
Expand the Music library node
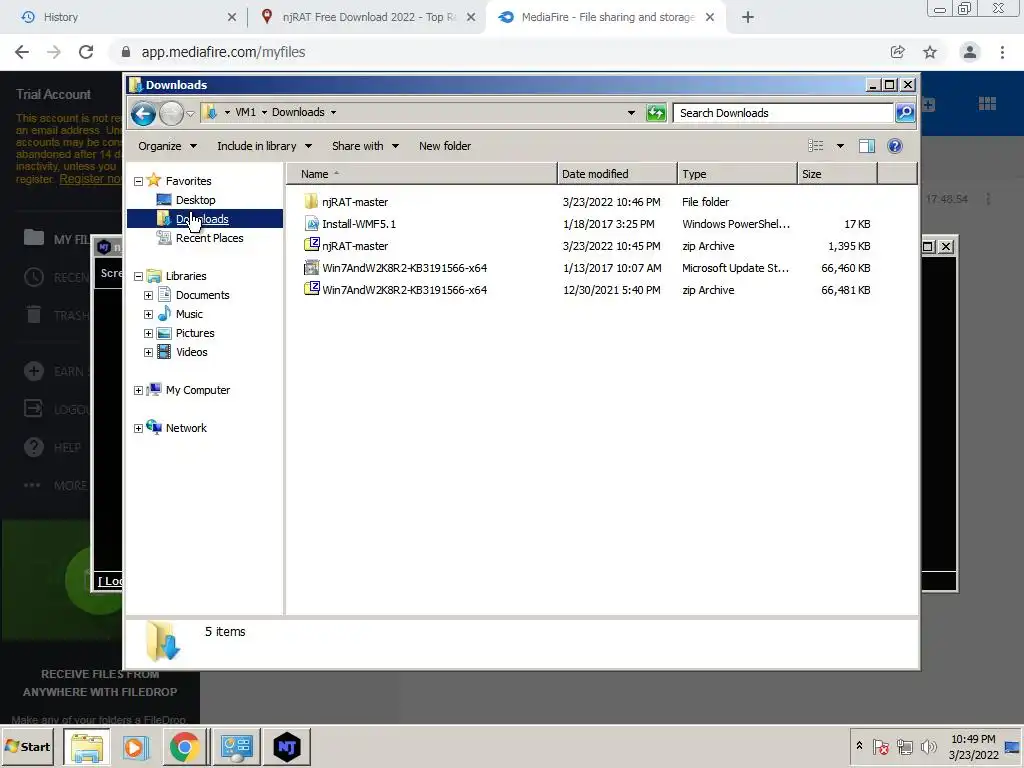[x=148, y=314]
